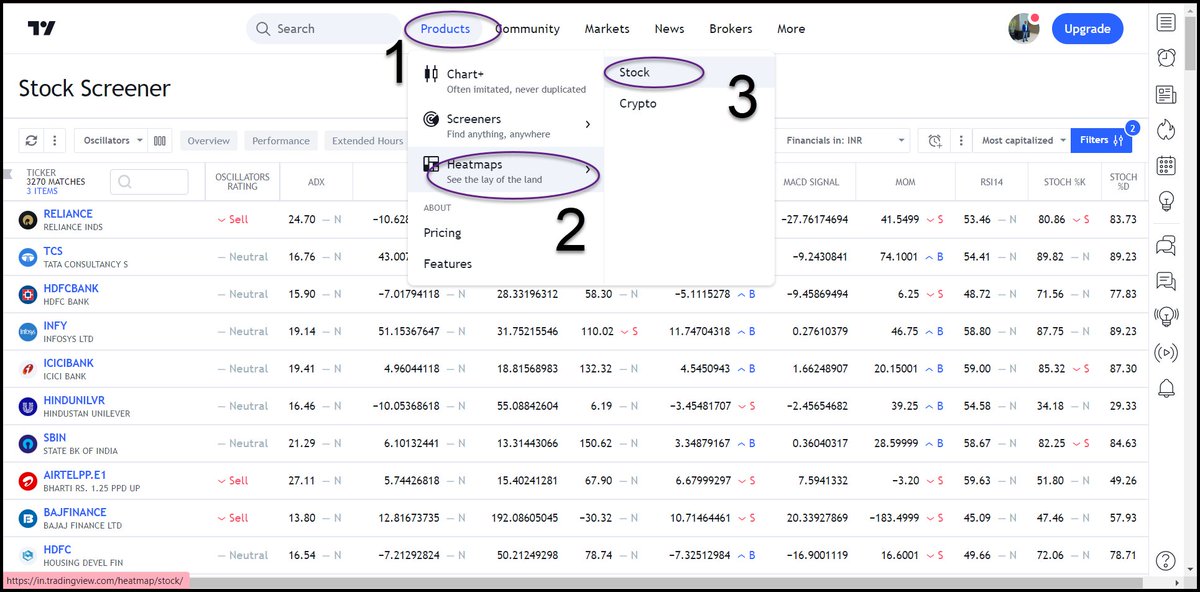Image resolution: width=1200 pixels, height=592 pixels.
Task: Open three-dot menu next to alert icon
Action: (x=959, y=141)
